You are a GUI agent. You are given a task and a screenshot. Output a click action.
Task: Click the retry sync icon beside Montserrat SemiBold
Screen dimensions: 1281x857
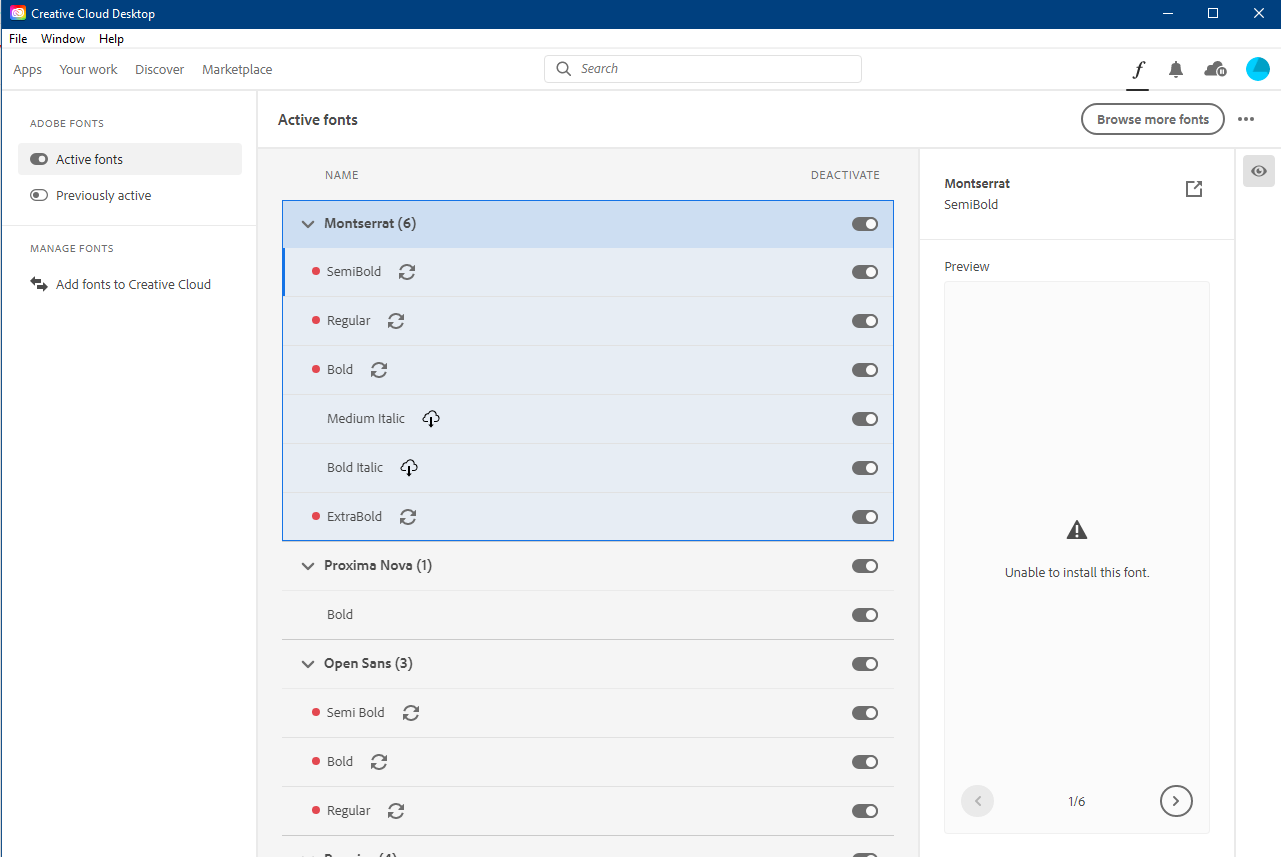click(x=407, y=272)
